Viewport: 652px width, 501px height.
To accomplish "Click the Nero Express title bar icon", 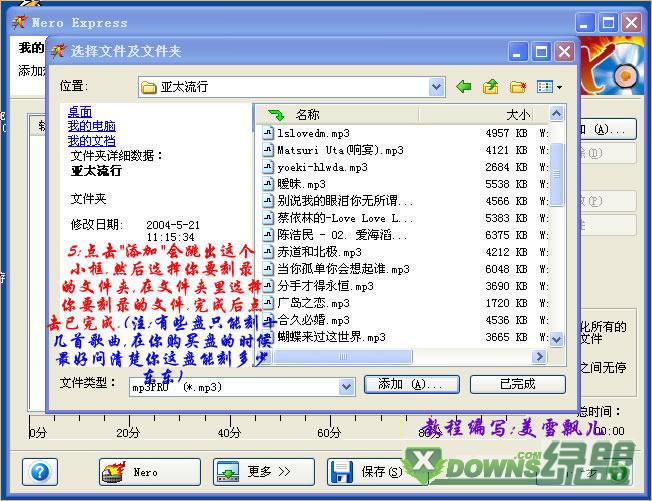I will [20, 22].
